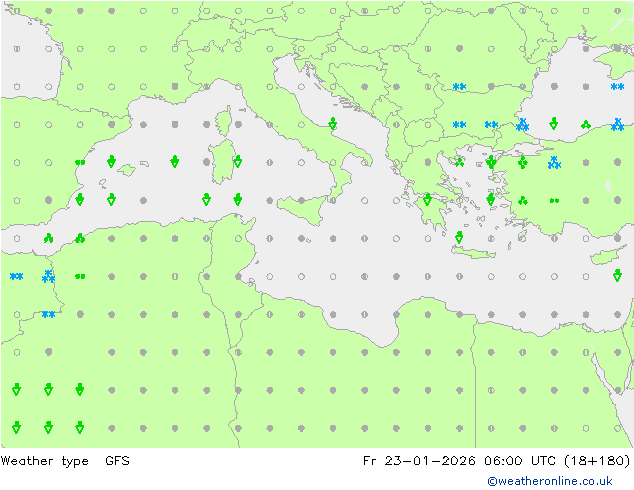This screenshot has height=490, width=634.
Task: Click the shower symbol between the Balearics and Sardinia
Action: (x=175, y=161)
